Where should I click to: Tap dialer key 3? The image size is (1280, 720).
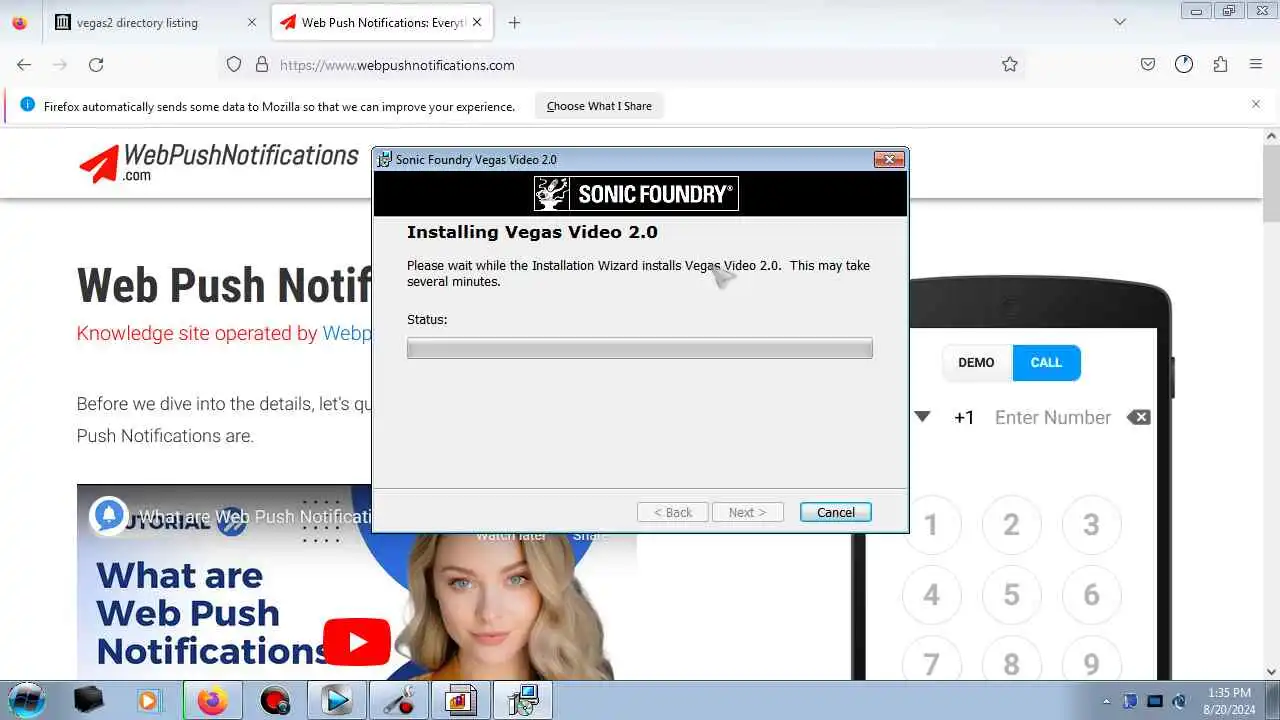click(1091, 524)
